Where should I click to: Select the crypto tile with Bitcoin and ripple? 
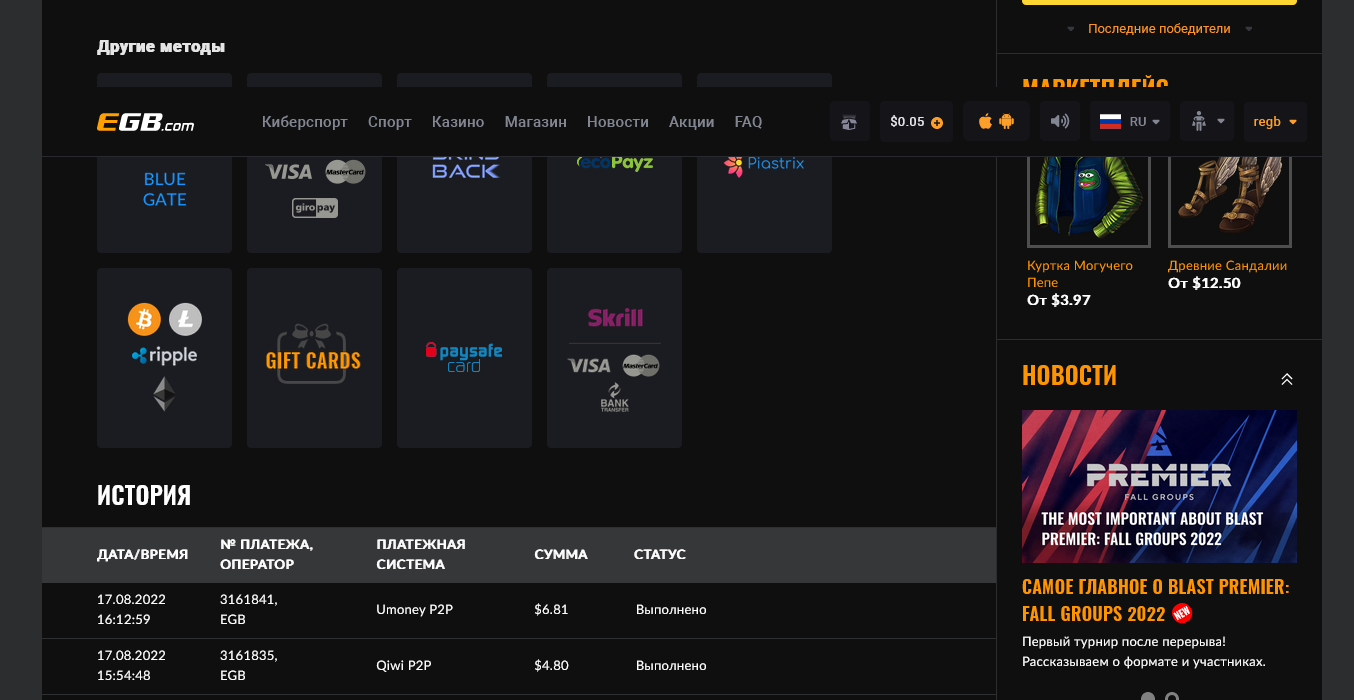[x=164, y=358]
